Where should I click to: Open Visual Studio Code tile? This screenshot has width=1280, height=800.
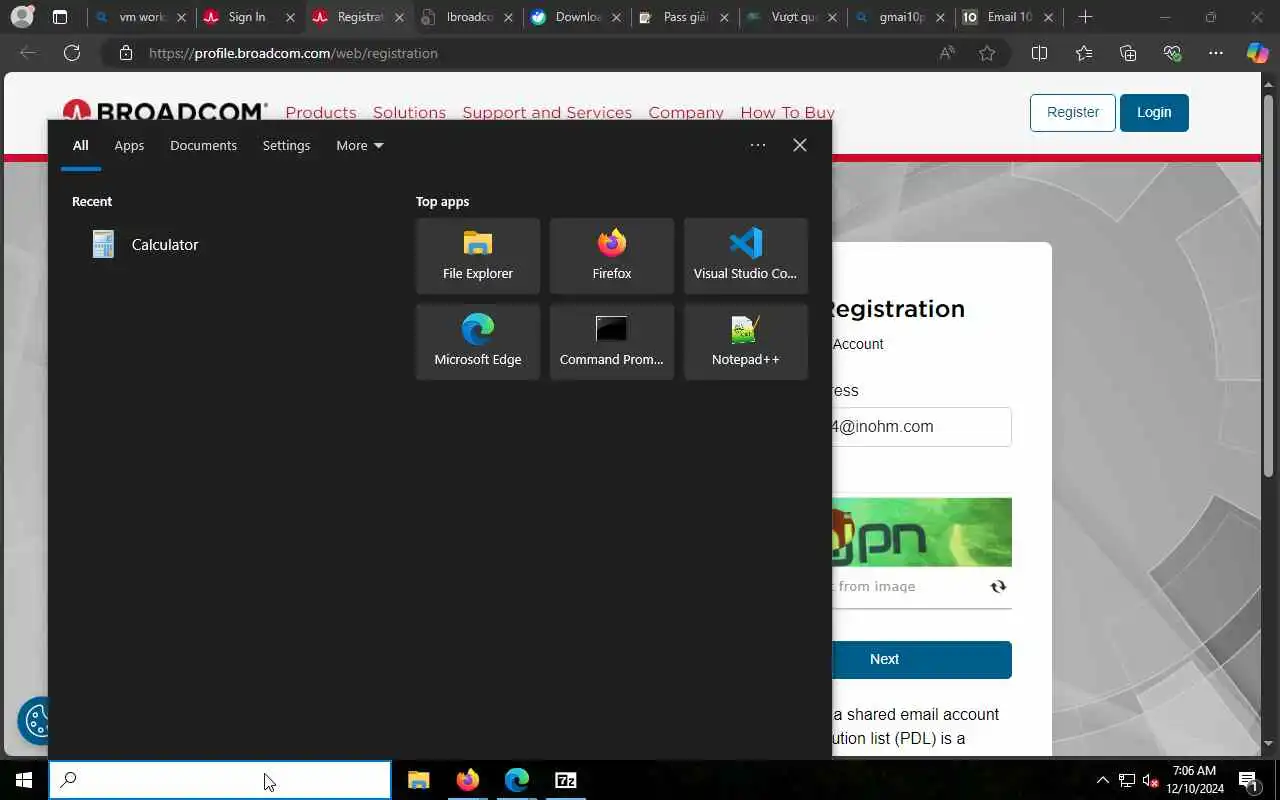[746, 256]
